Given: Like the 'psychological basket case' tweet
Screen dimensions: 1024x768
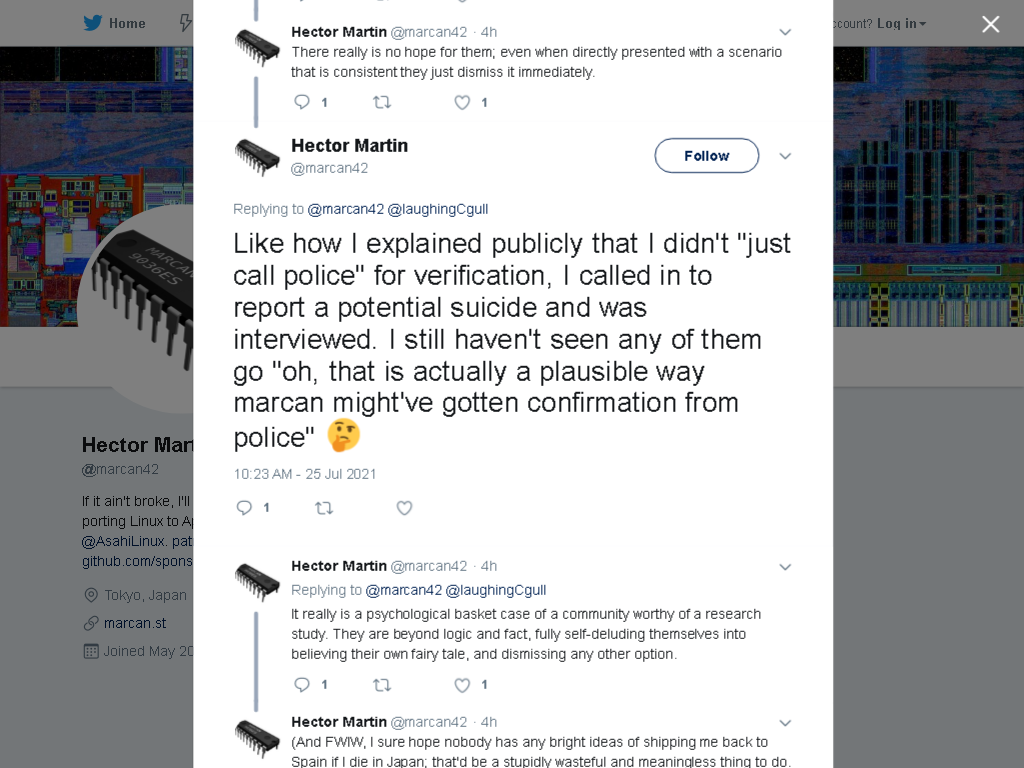Looking at the screenshot, I should [x=462, y=685].
